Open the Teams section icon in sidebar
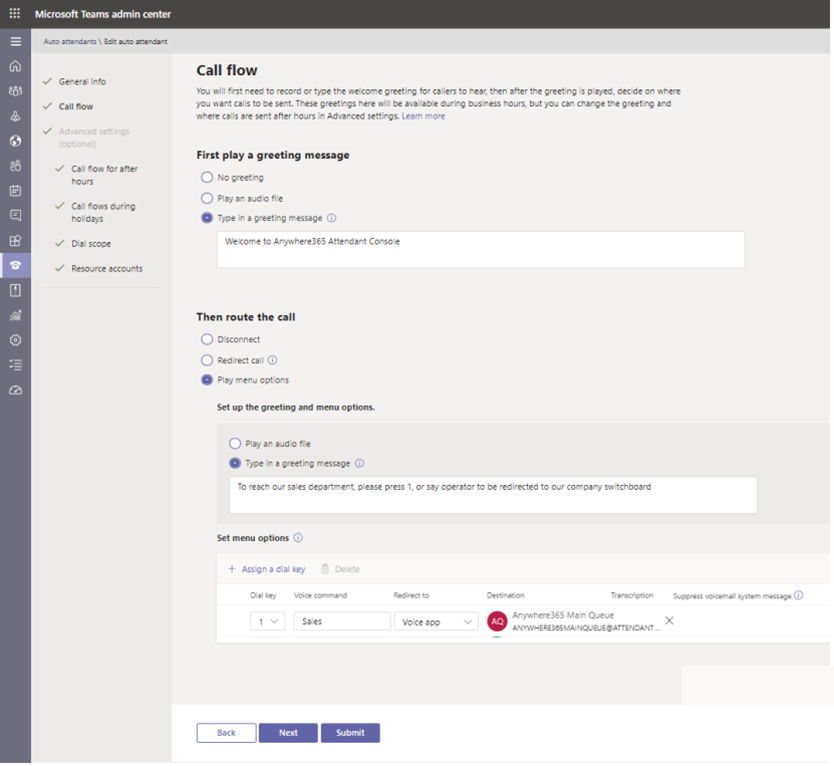The image size is (834, 766). pos(15,91)
